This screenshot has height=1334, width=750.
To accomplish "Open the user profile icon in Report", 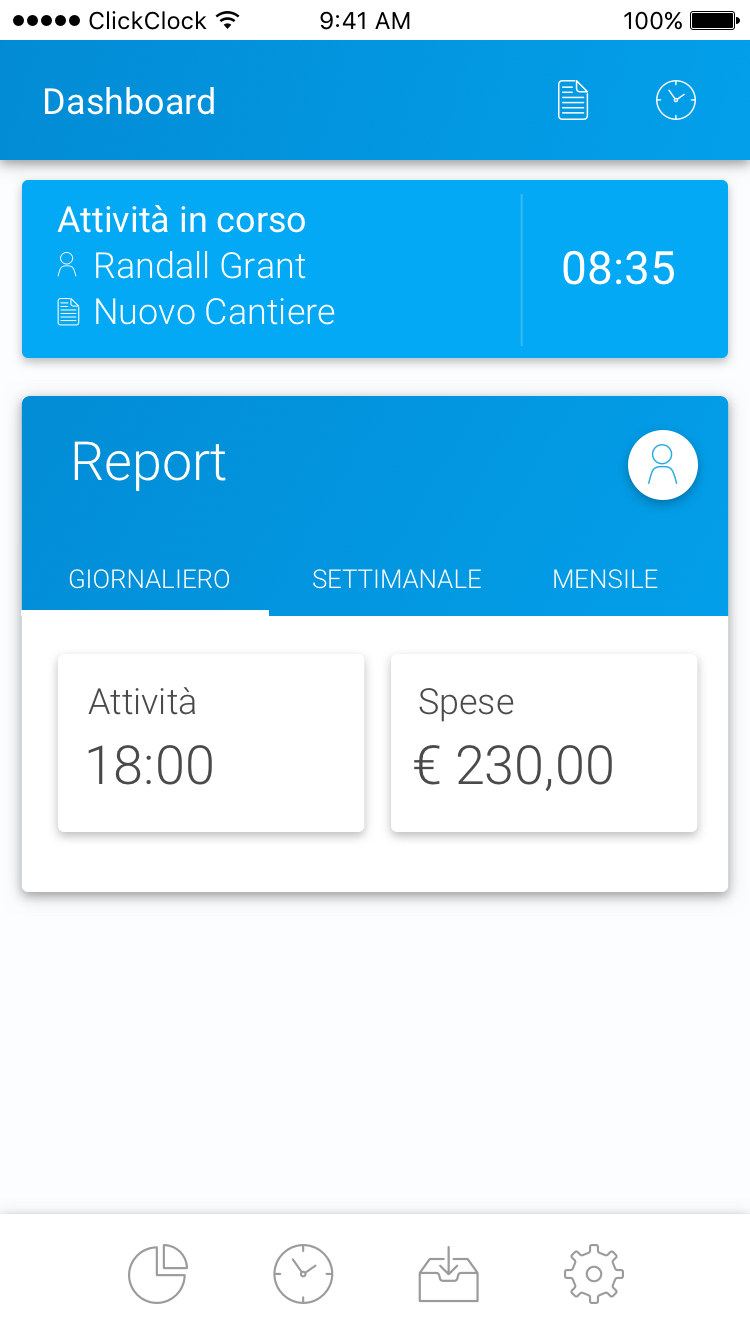I will tap(663, 465).
